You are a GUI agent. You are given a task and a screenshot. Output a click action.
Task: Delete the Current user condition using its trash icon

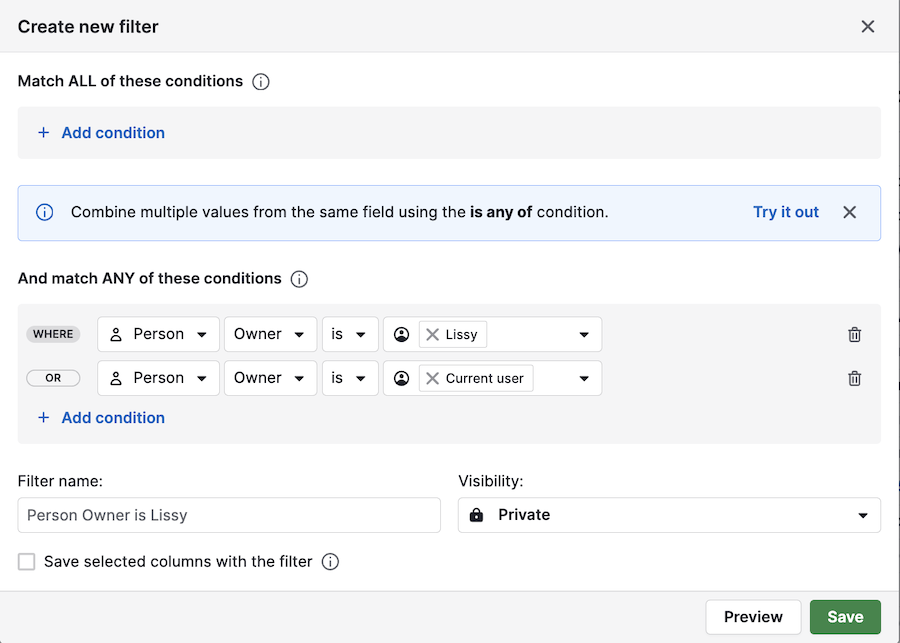coord(854,378)
